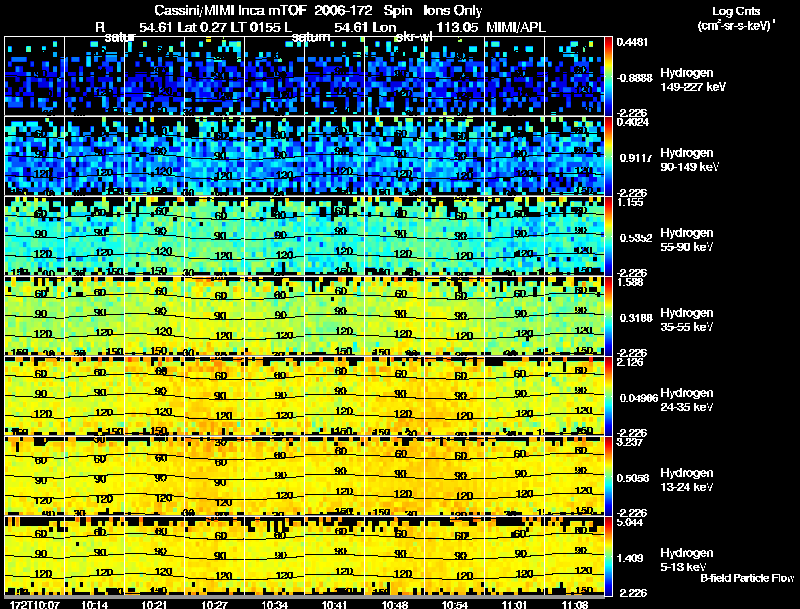Click the colorbar beside Hydrogen 149-227 keV
Image resolution: width=800 pixels, height=609 pixels.
click(x=608, y=76)
